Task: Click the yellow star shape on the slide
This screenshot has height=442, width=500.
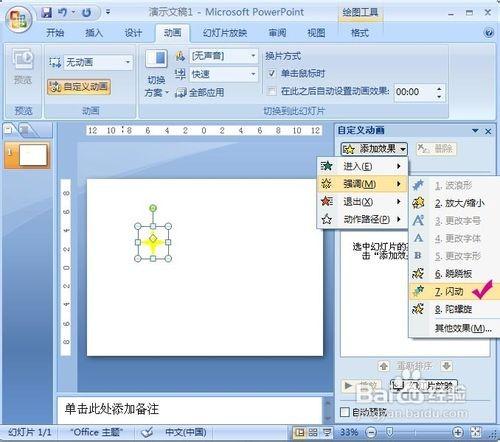Action: [153, 243]
